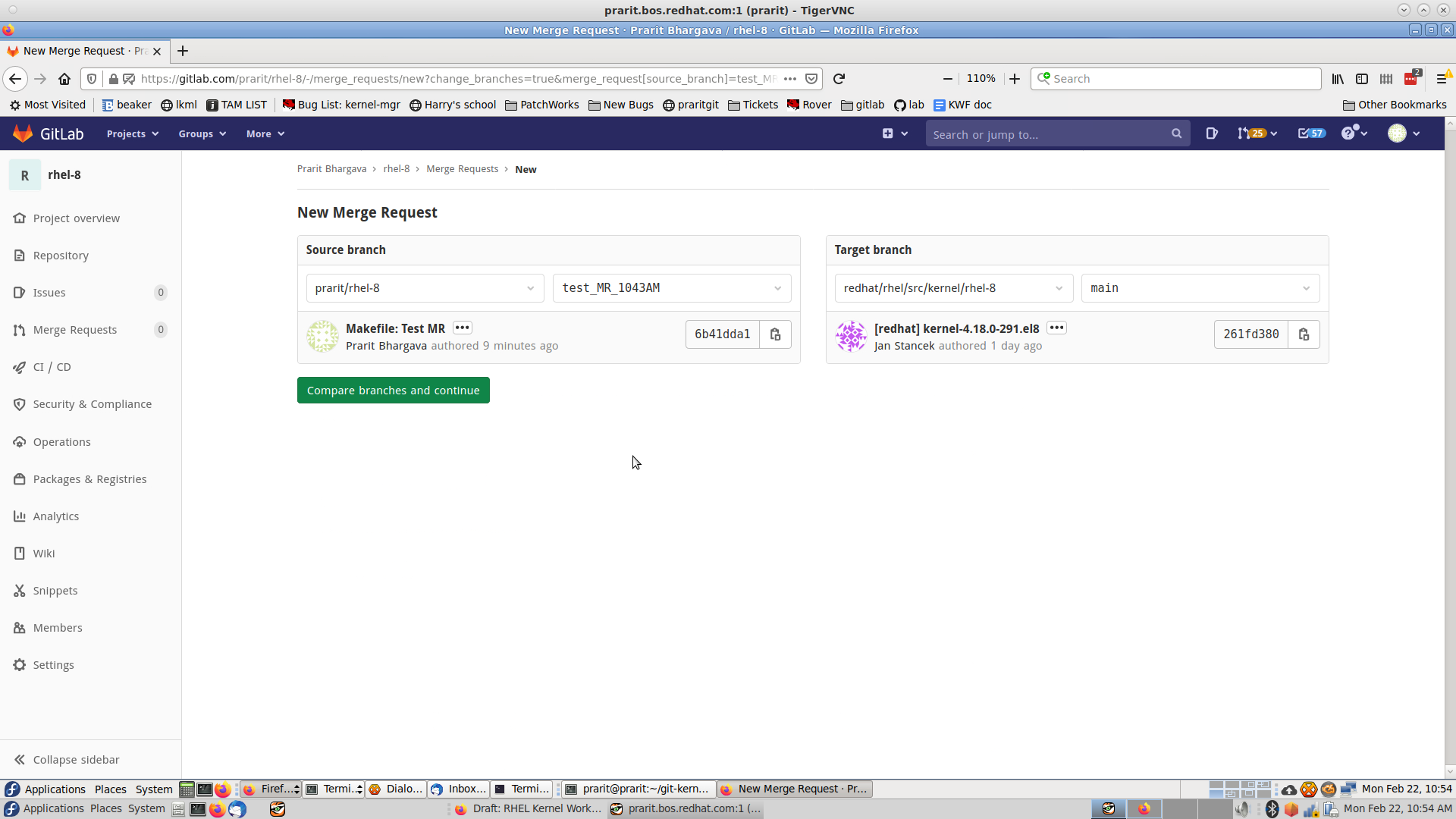Image resolution: width=1456 pixels, height=819 pixels.
Task: Copy target commit SHA 261fd380
Action: (x=1304, y=334)
